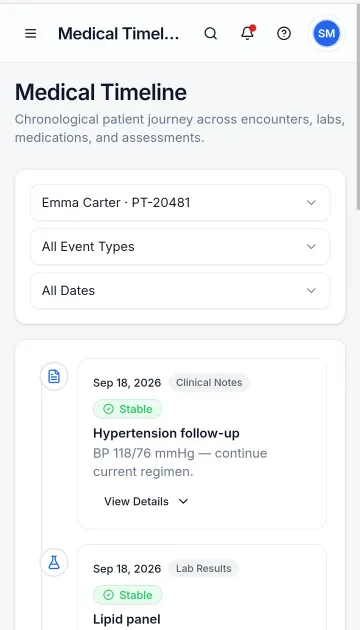Open the All Dates filter dropdown
Viewport: 360px width, 630px height.
(180, 290)
